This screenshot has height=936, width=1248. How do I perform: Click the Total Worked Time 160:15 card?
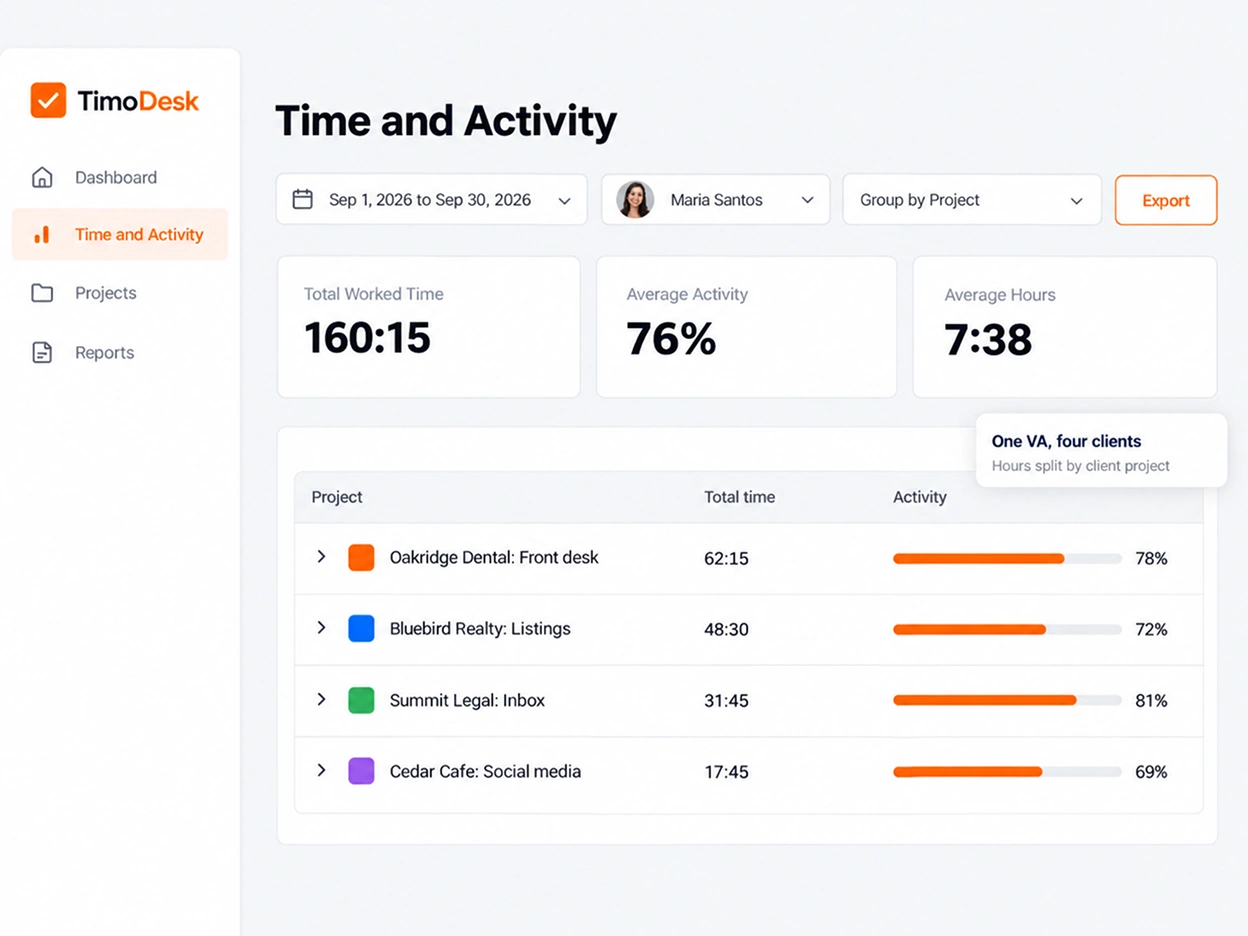428,327
